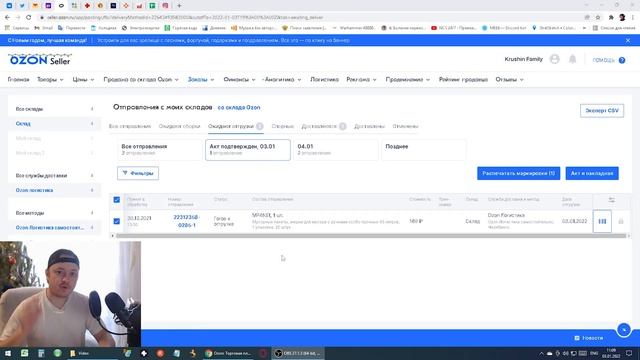The height and width of the screenshot is (360, 640).
Task: Switch to Спорные tab
Action: [x=282, y=126]
